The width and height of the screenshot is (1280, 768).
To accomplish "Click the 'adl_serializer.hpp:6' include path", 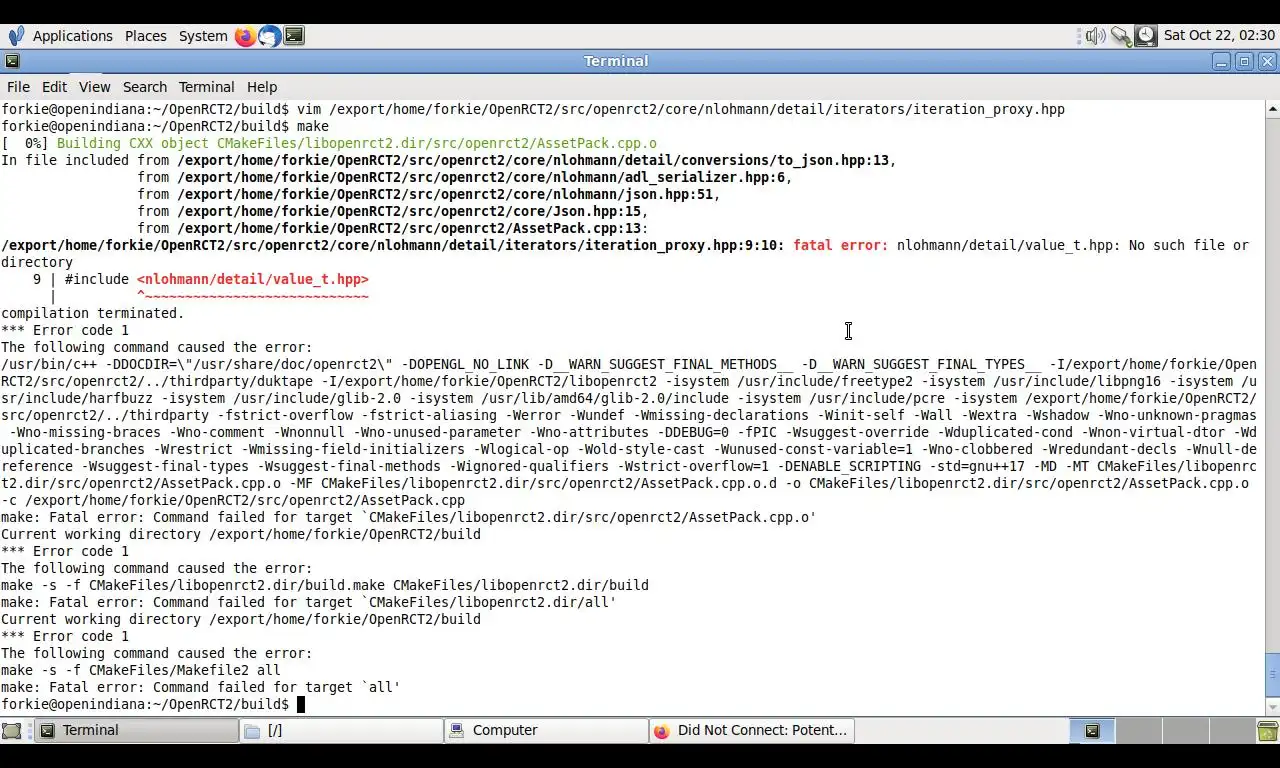I will pos(483,177).
